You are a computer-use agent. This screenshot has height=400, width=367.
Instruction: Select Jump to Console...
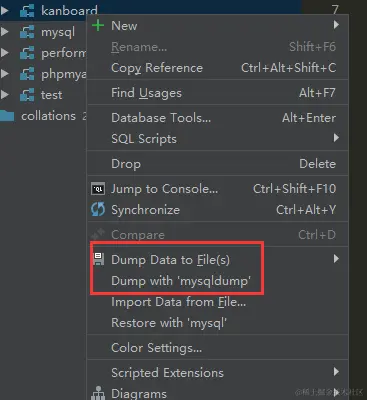pyautogui.click(x=218, y=189)
